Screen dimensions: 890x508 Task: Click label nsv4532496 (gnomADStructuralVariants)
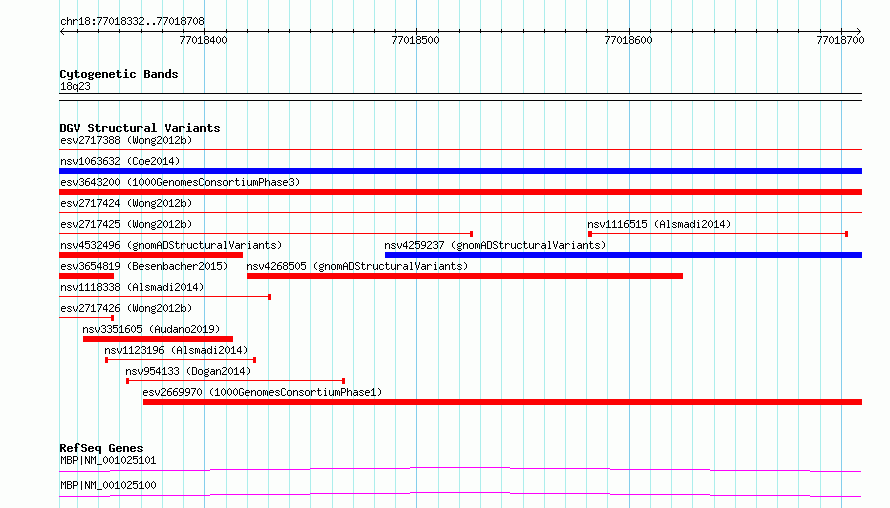(x=171, y=245)
